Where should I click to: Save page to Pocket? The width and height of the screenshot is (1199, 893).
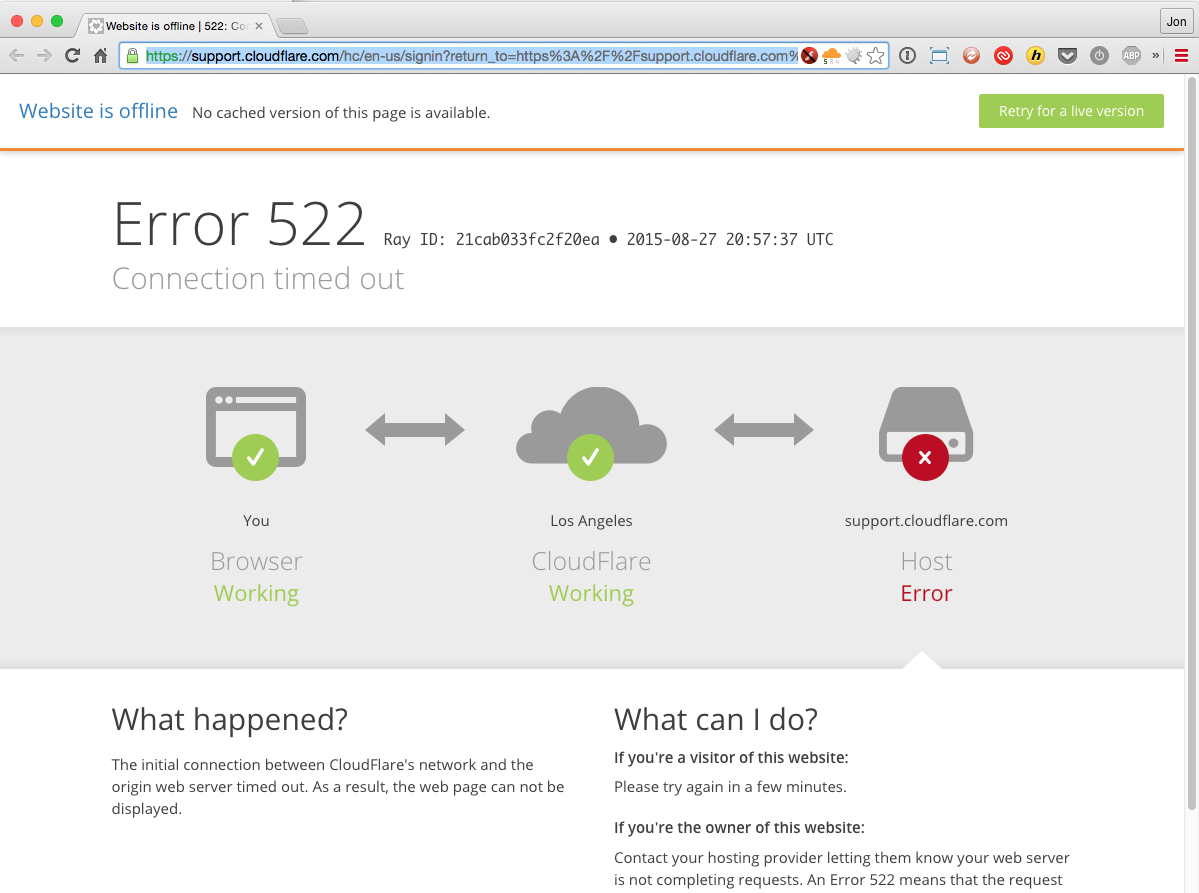tap(1067, 56)
